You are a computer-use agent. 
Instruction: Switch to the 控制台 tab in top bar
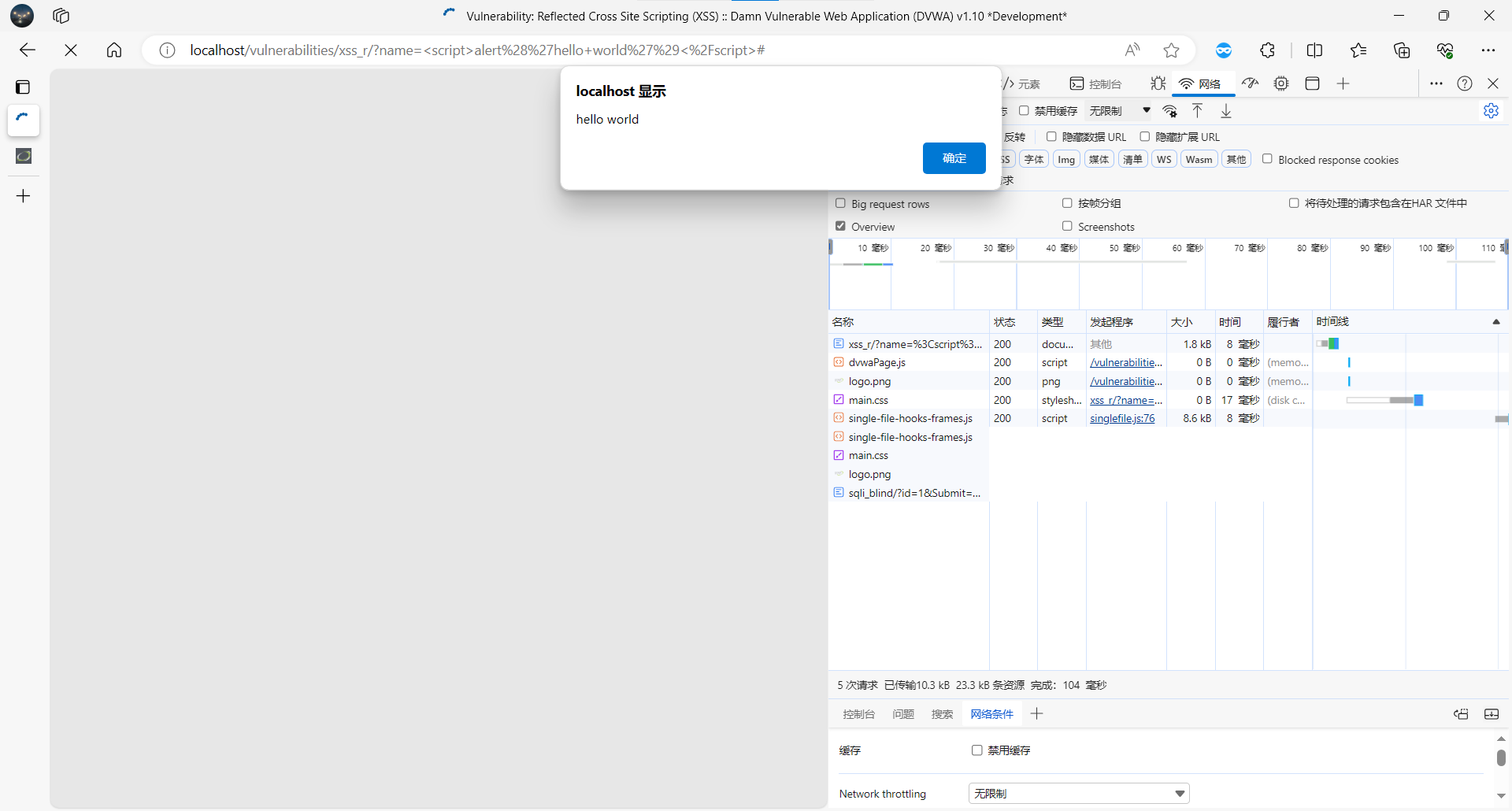1095,83
